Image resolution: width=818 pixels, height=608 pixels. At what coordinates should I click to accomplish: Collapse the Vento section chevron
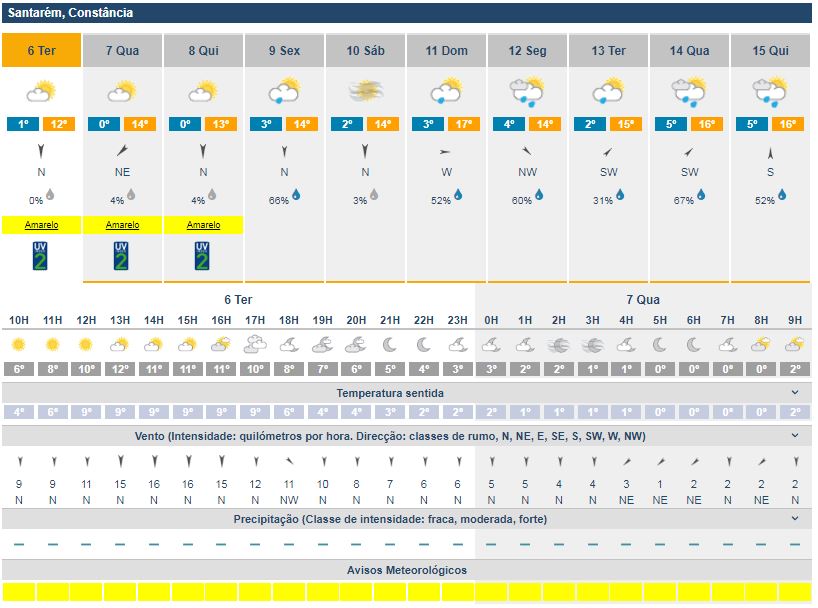795,436
